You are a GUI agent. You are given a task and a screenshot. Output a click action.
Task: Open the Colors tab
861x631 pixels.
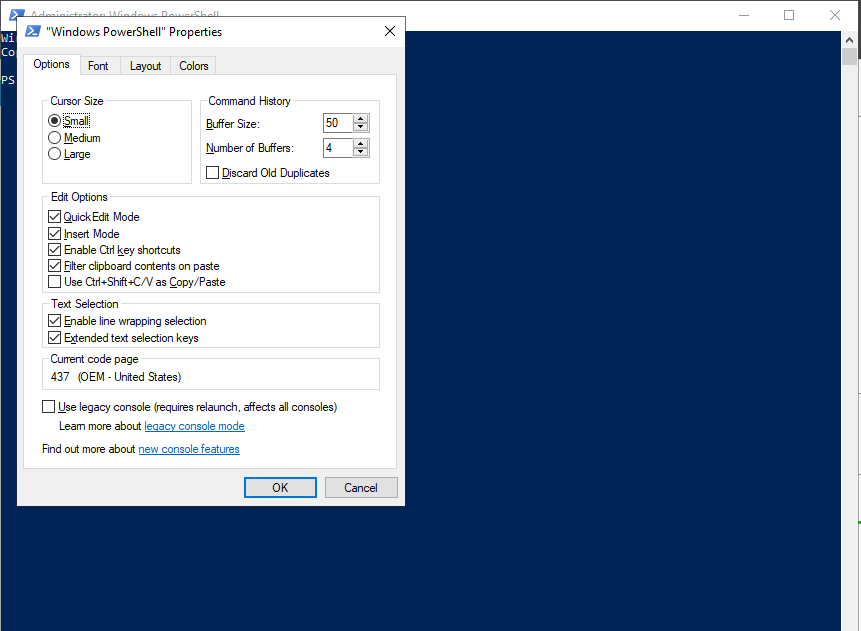click(194, 66)
